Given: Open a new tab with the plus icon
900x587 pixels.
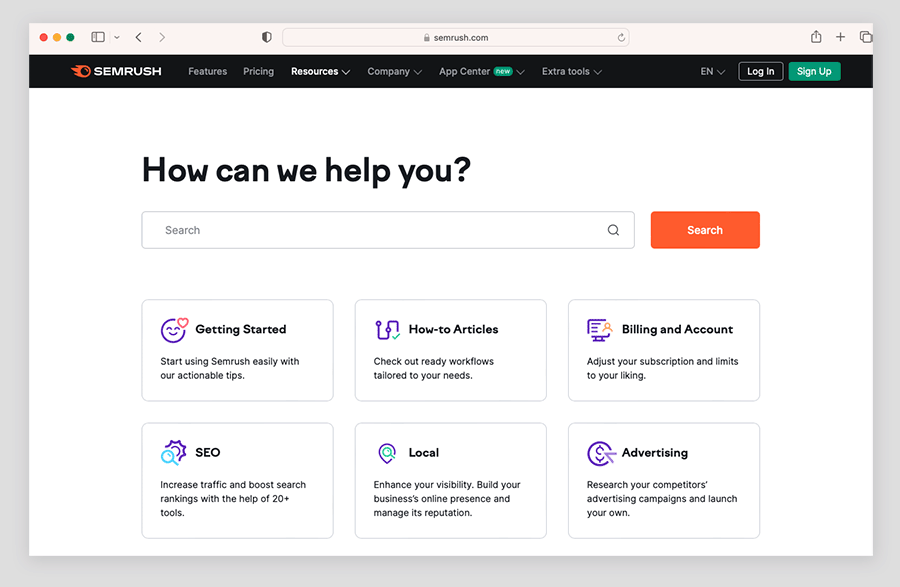Looking at the screenshot, I should [840, 37].
